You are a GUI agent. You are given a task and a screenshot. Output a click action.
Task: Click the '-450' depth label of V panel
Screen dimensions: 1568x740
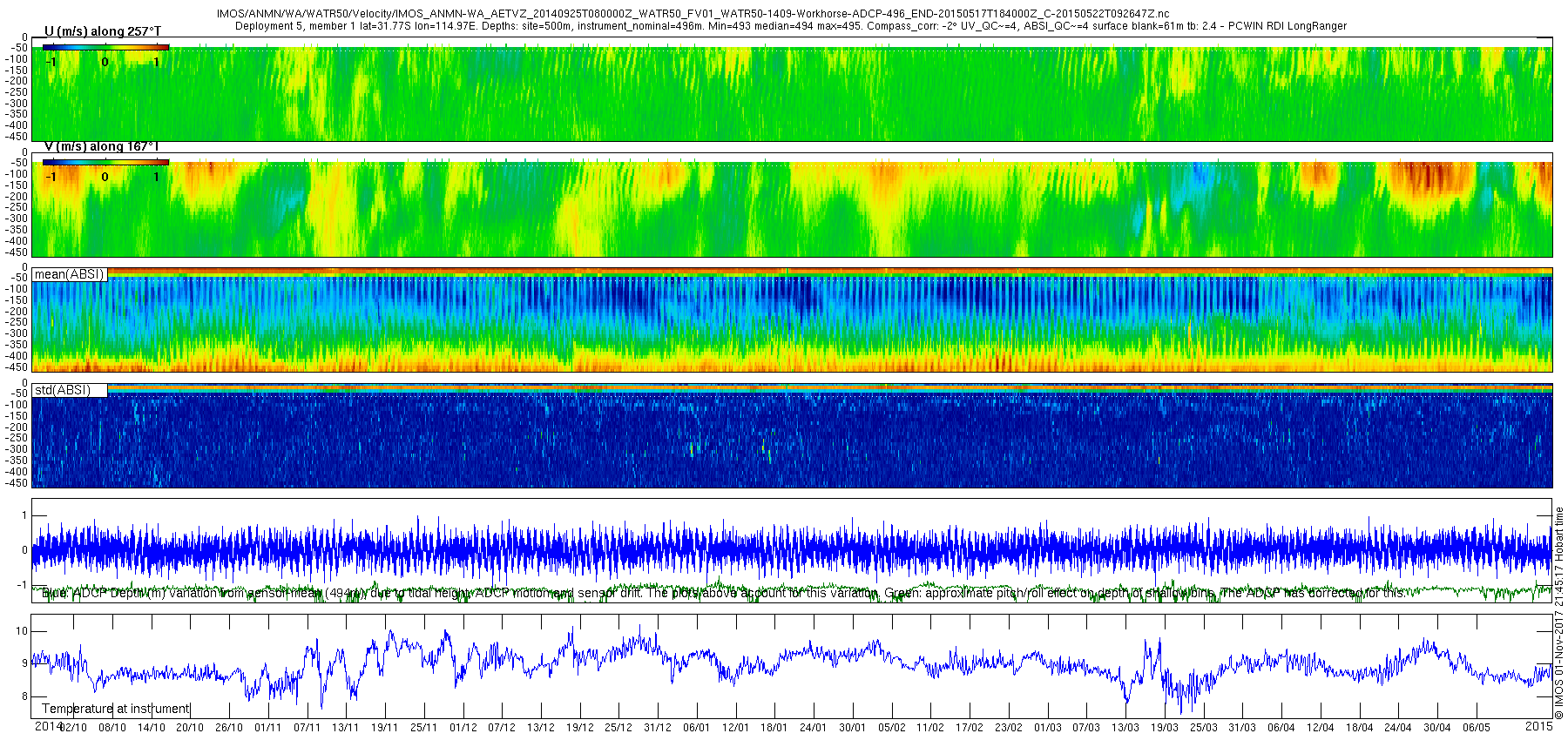(17, 252)
